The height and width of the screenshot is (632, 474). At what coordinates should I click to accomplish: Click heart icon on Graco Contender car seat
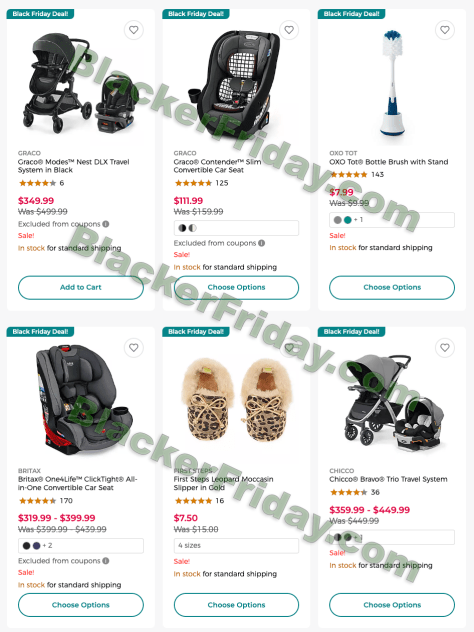pos(289,30)
